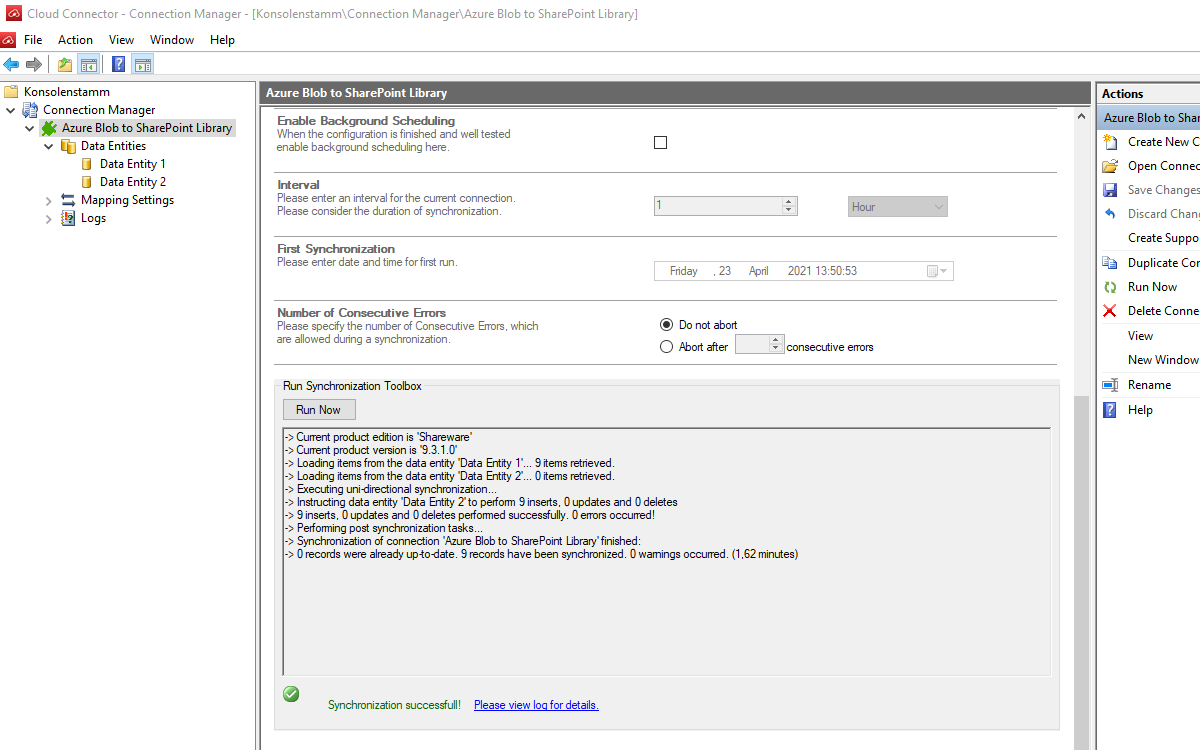Viewport: 1200px width, 750px height.
Task: Open the Action menu
Action: coord(75,40)
